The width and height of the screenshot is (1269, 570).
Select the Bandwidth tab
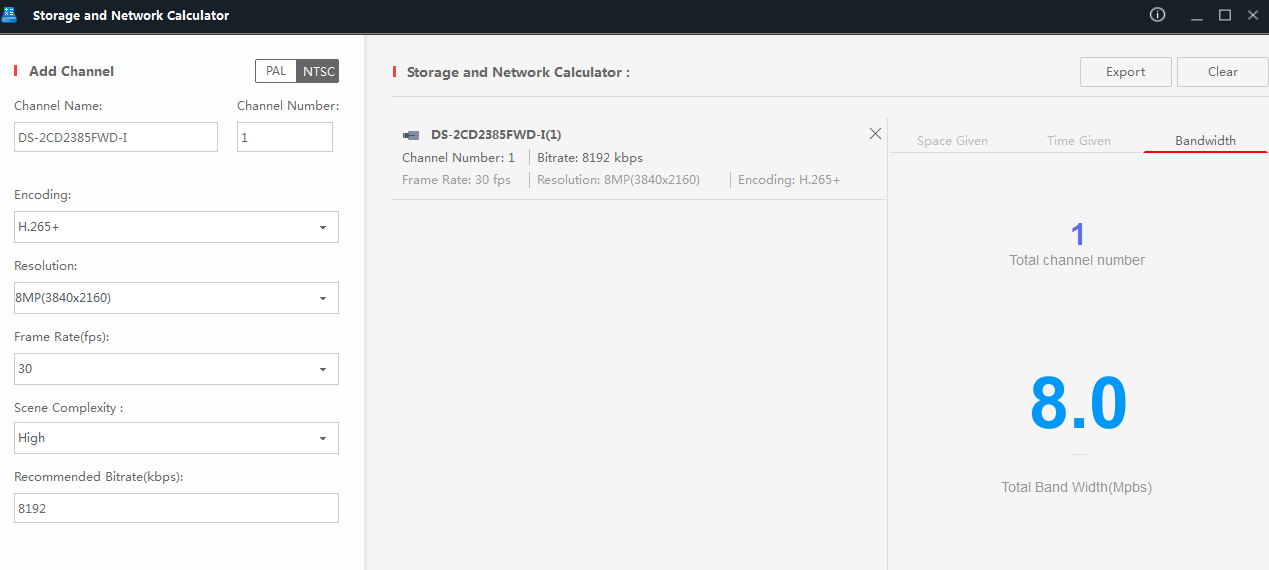1205,141
